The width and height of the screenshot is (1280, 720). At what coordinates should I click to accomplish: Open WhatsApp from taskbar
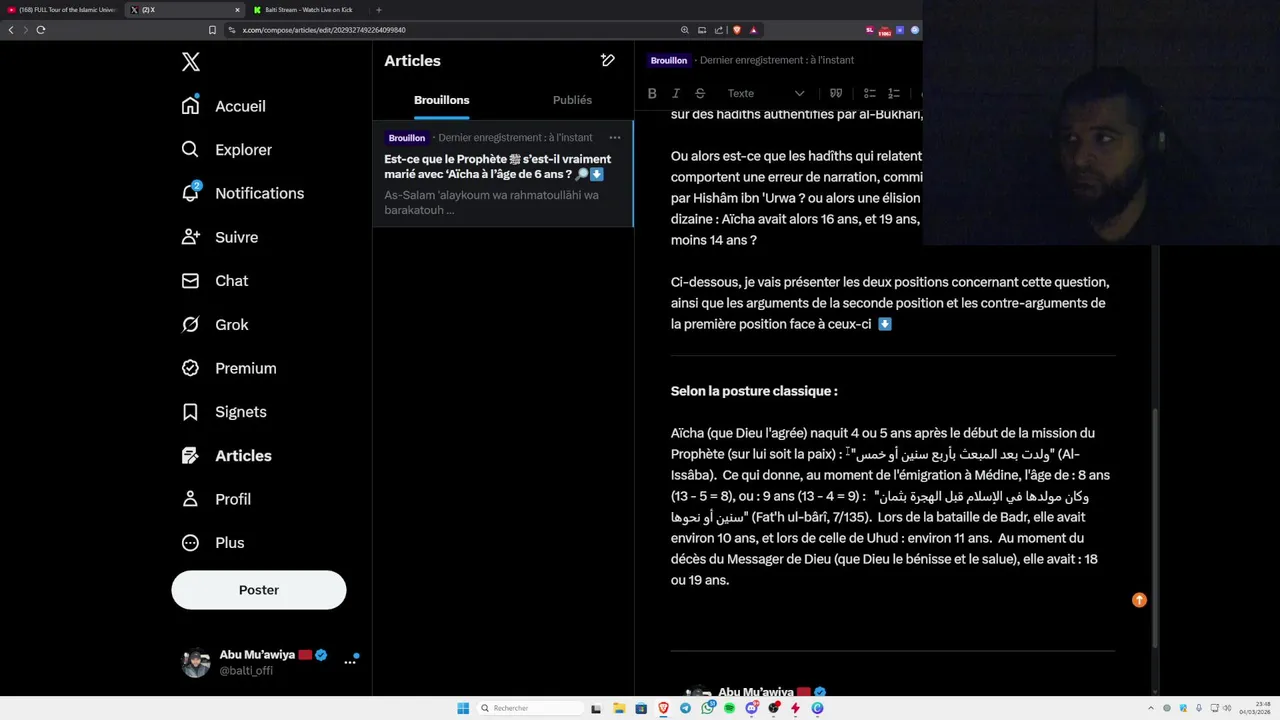click(707, 708)
